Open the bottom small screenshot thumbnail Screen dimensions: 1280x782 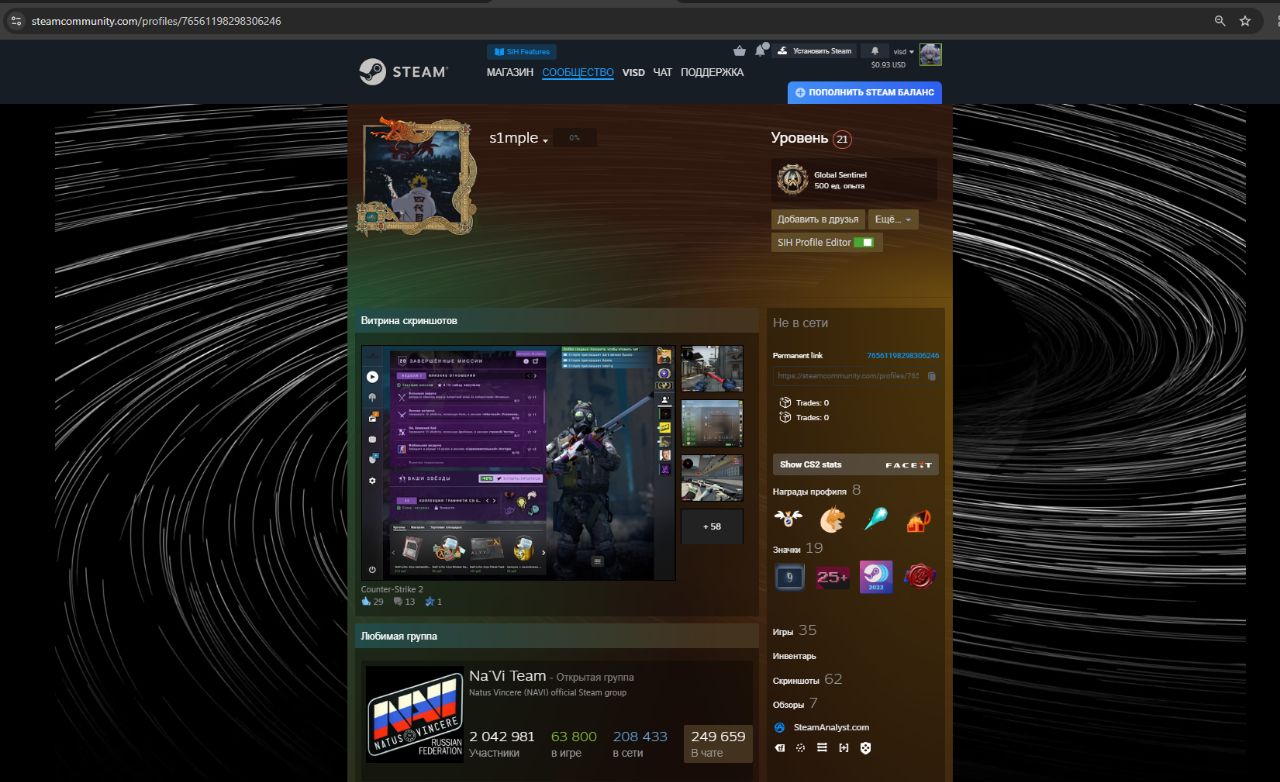point(712,478)
